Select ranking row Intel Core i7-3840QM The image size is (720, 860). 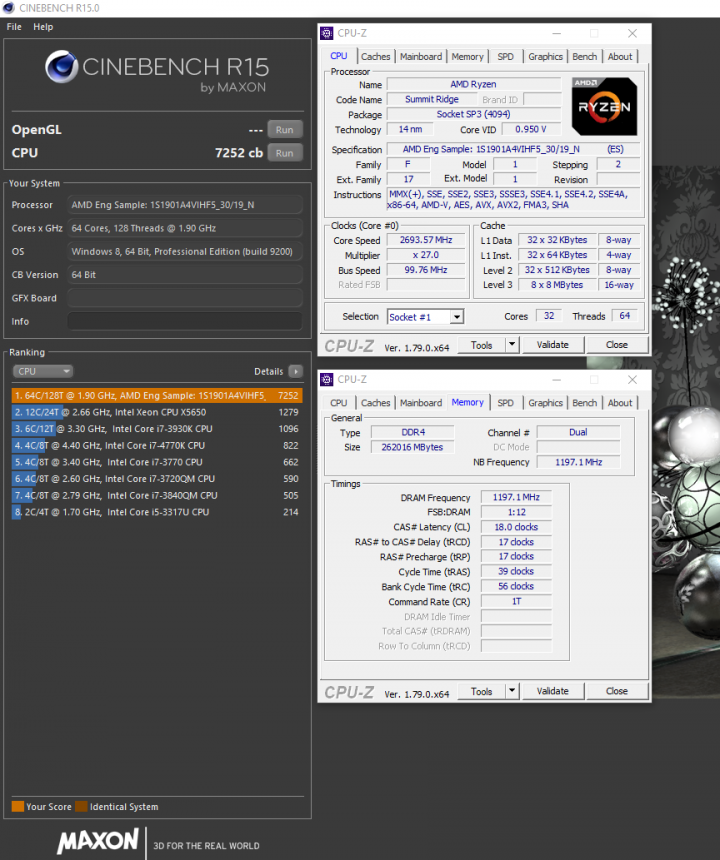157,495
